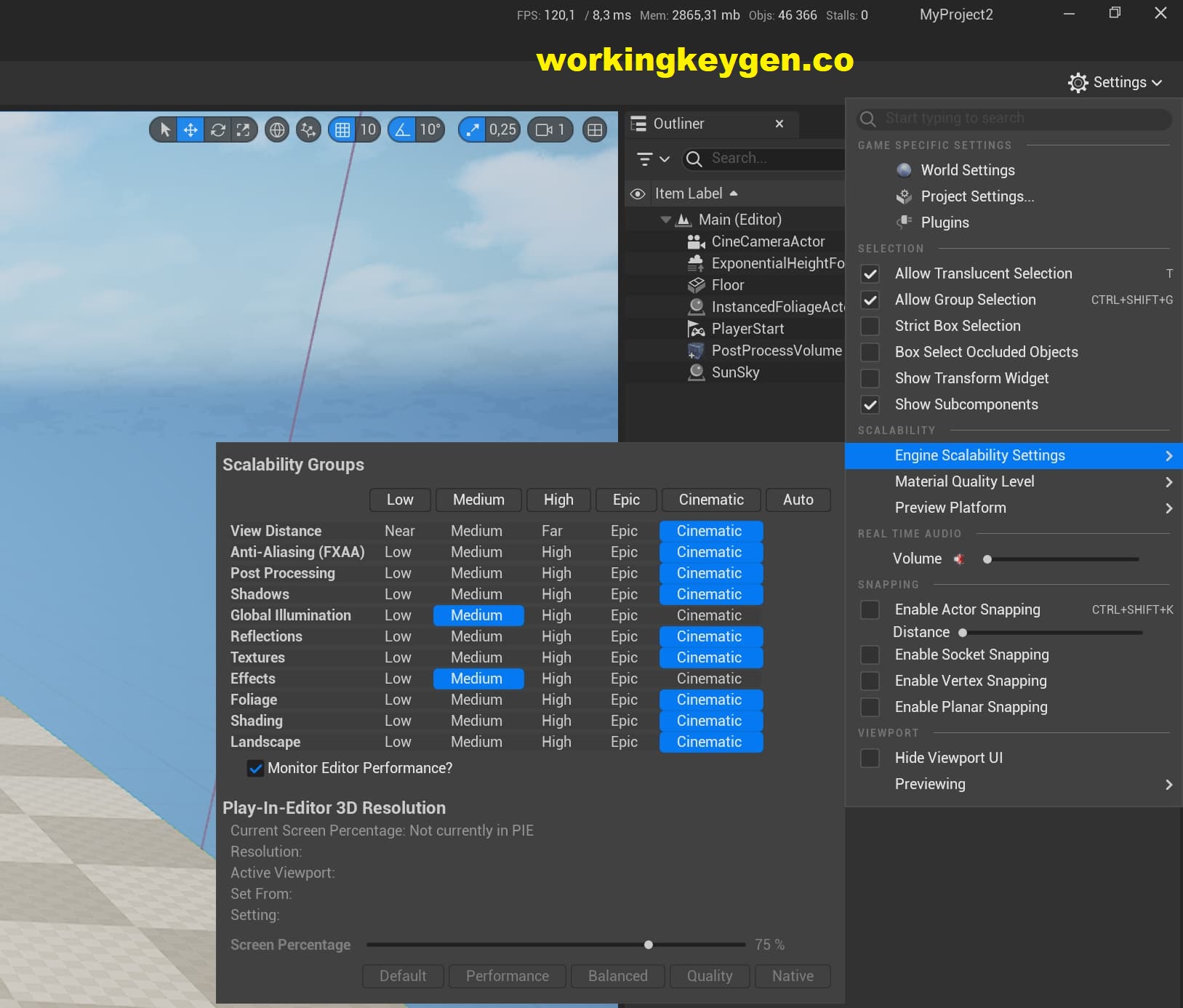Open Project Settings from the menu

click(977, 196)
